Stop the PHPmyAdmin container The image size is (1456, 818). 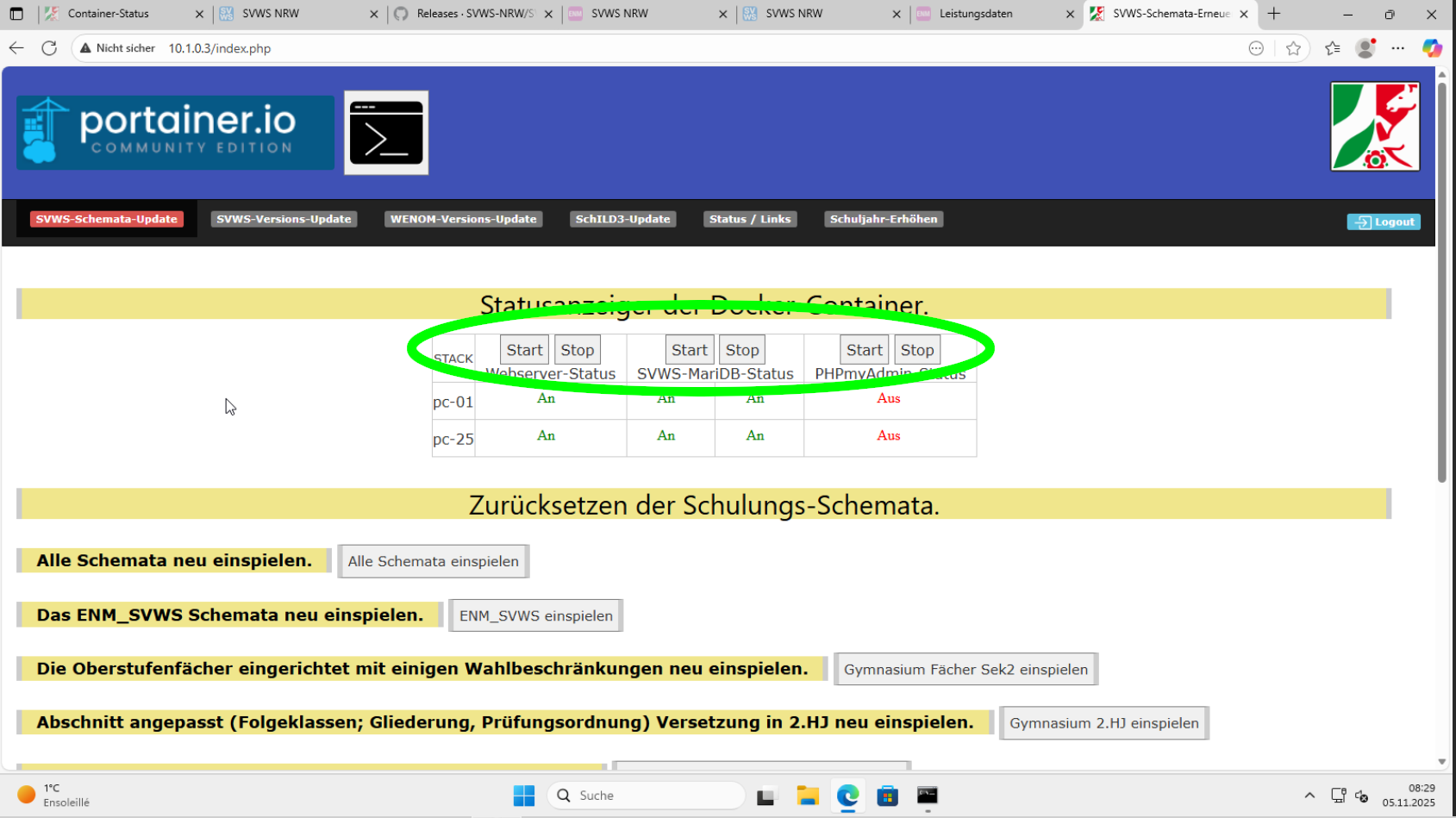pyautogui.click(x=917, y=350)
